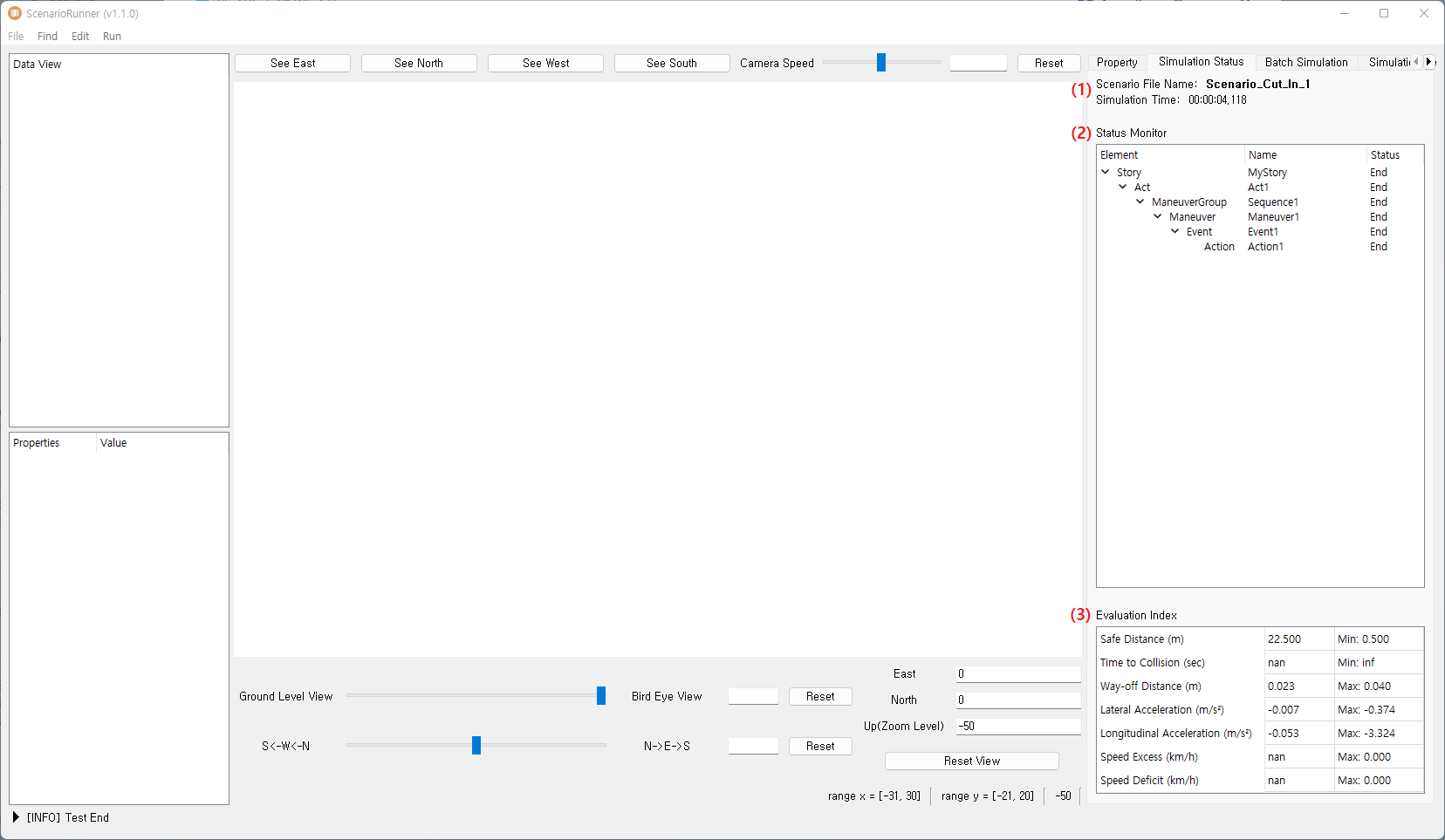Collapse the Maneuver1 tree node chevron
1445x840 pixels.
(1158, 217)
